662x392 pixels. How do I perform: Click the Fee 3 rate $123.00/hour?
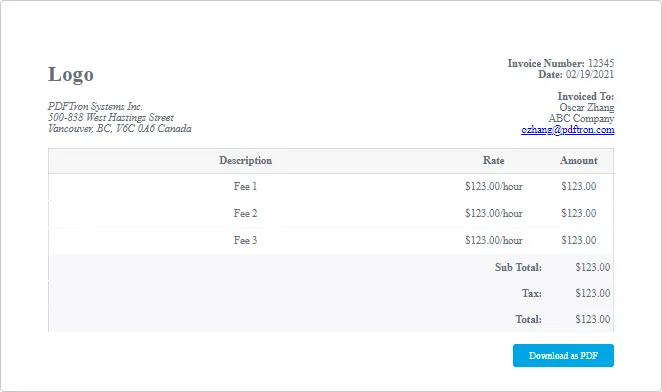494,240
